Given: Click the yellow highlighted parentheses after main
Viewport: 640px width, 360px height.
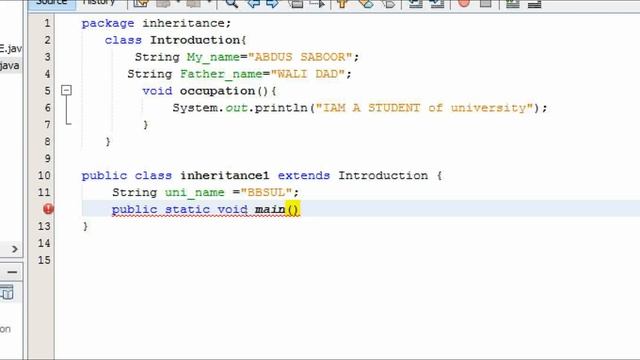Looking at the screenshot, I should pos(293,209).
